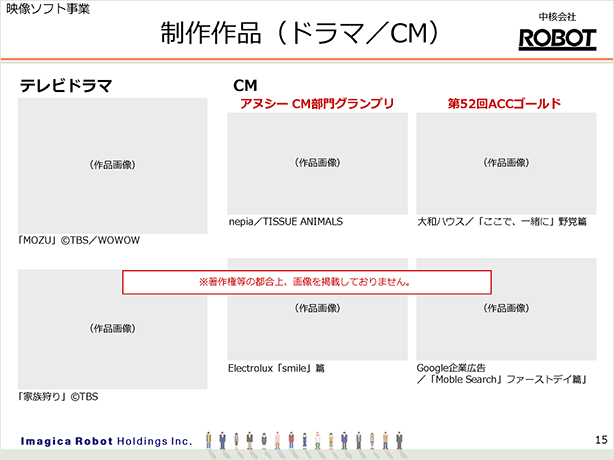This screenshot has height=460, width=614.
Task: Click the Google企業広告 caption line
Action: [451, 368]
